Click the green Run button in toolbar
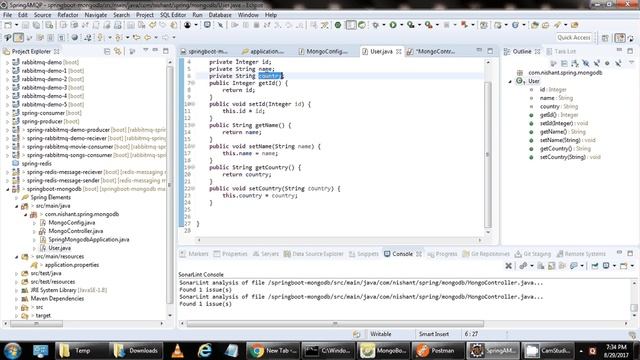The image size is (640, 360). 393,25
